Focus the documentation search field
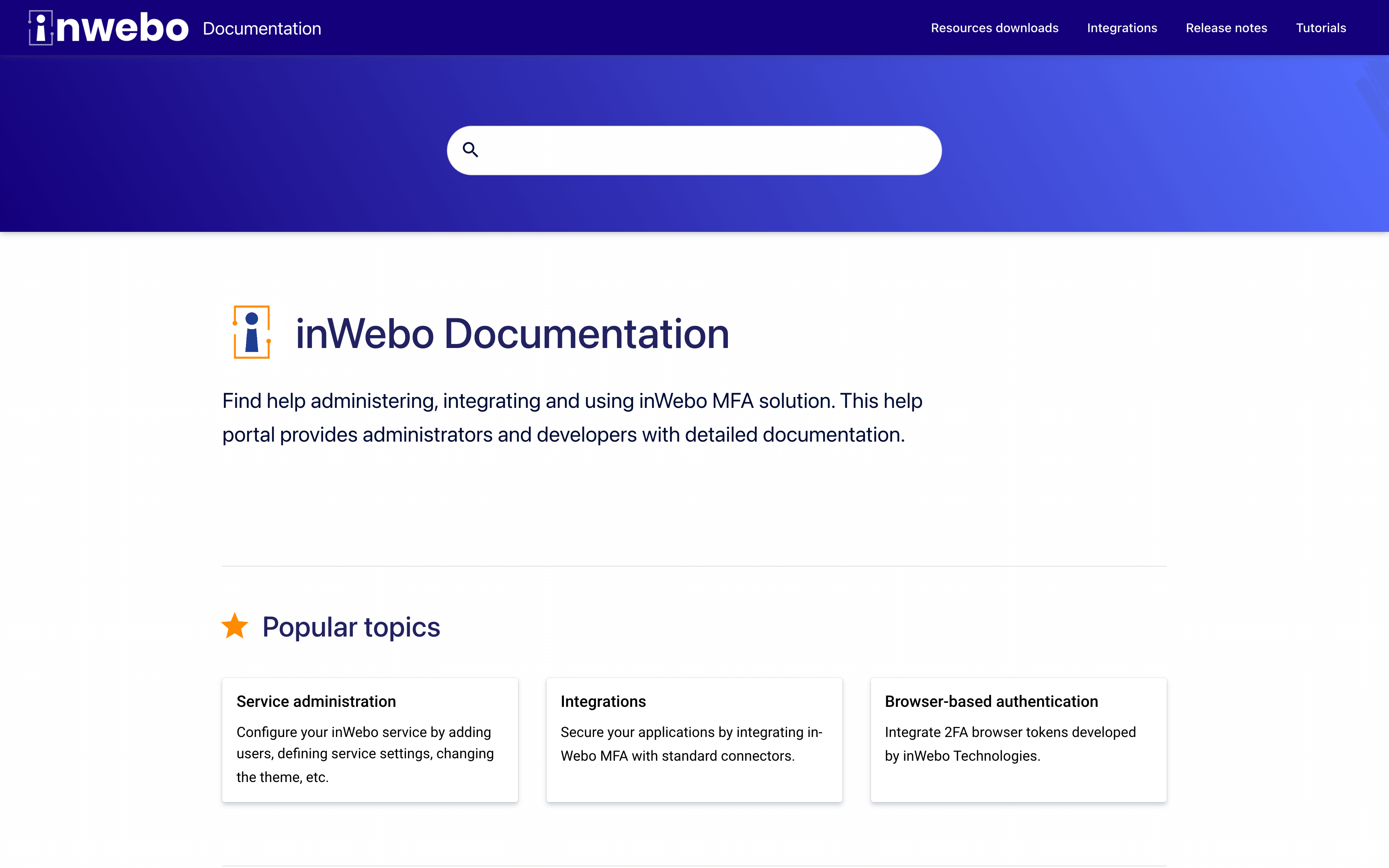 click(x=694, y=150)
